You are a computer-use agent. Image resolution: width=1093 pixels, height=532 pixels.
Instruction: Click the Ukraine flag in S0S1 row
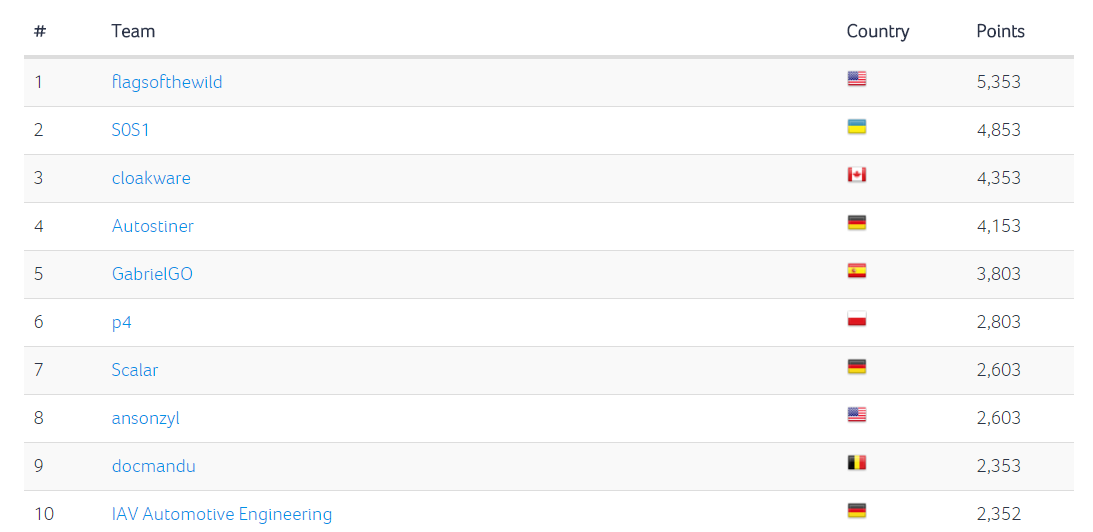tap(856, 127)
